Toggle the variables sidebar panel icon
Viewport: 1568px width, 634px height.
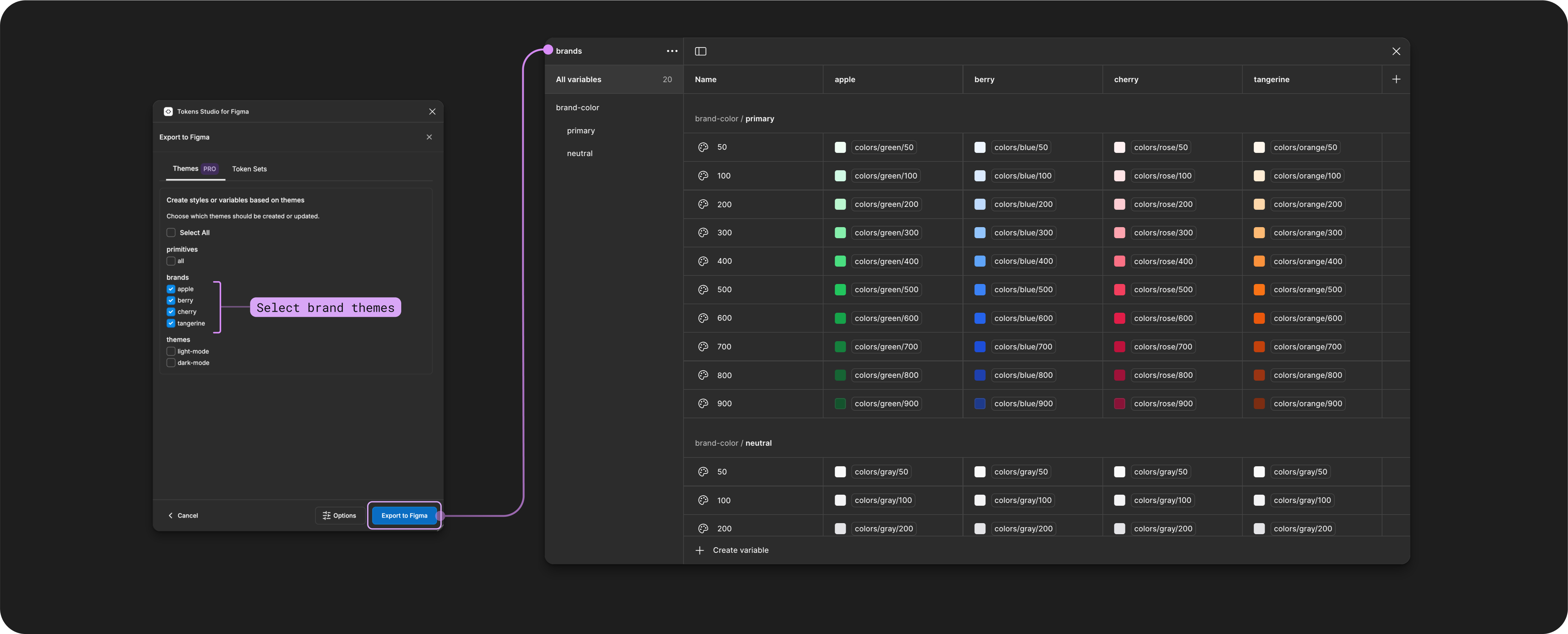[701, 51]
